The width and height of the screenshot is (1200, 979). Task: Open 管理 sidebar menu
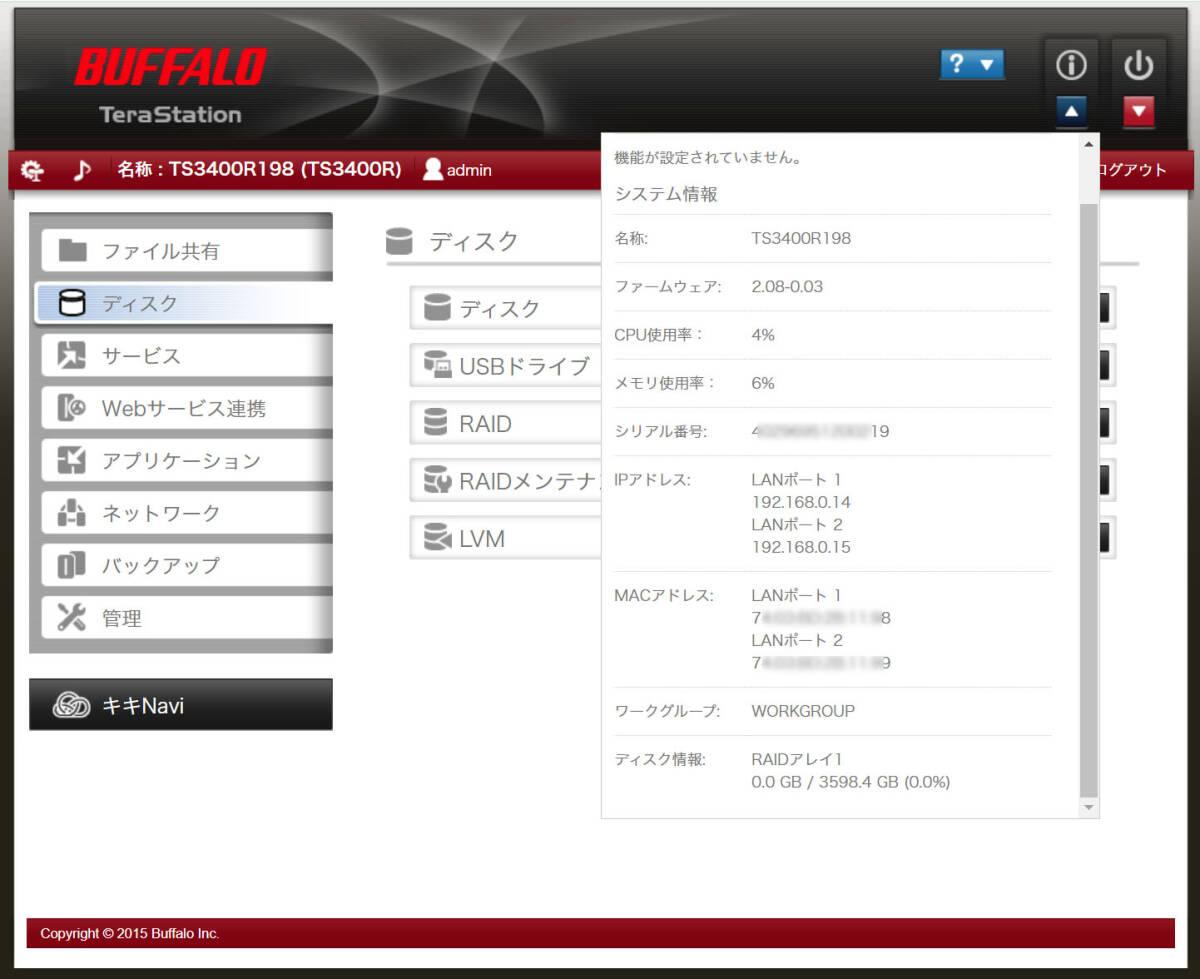point(187,618)
